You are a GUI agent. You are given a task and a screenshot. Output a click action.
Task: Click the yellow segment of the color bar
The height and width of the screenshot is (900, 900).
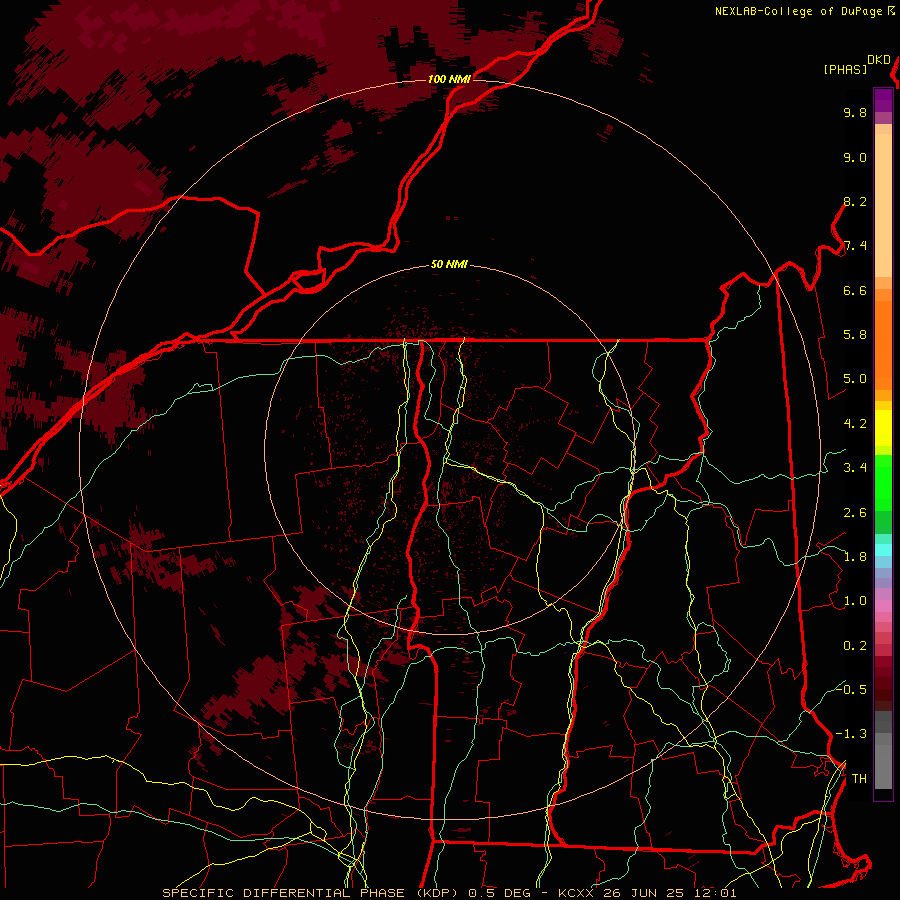pyautogui.click(x=883, y=428)
